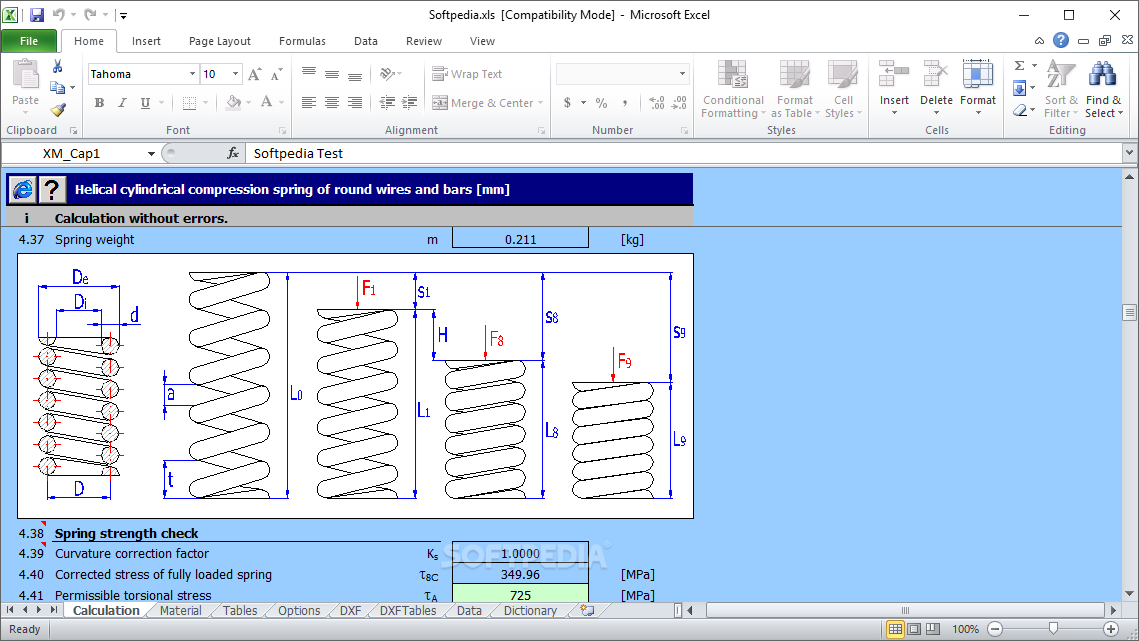Click the Undo arrow icon
The image size is (1139, 641).
pos(58,15)
